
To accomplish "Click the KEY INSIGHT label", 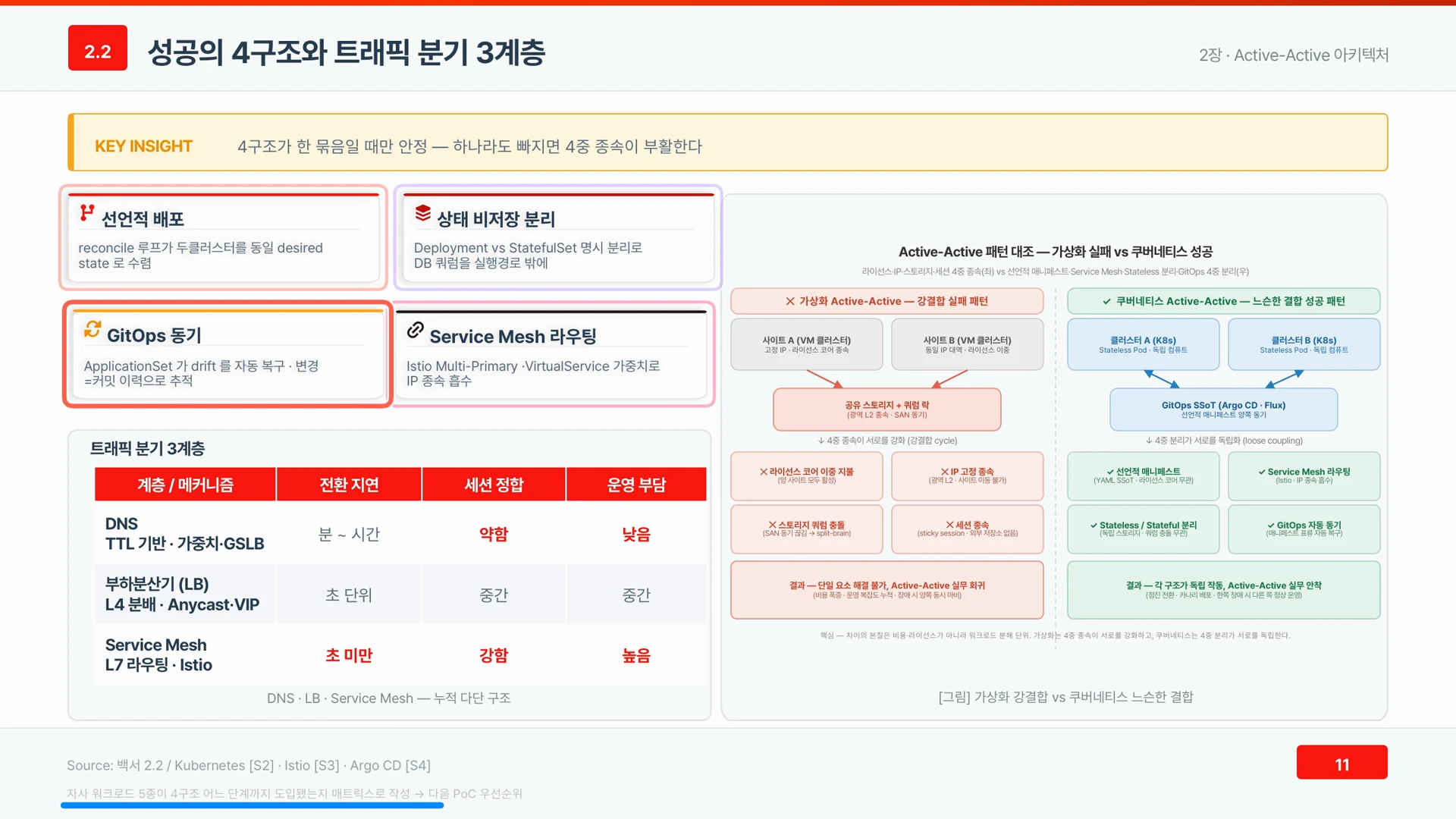I will point(143,146).
